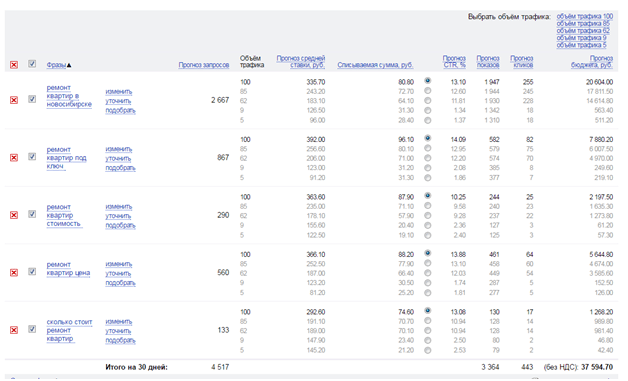
Task: Open phrase link "сколько стоит ремонт квартир"
Action: (69, 330)
